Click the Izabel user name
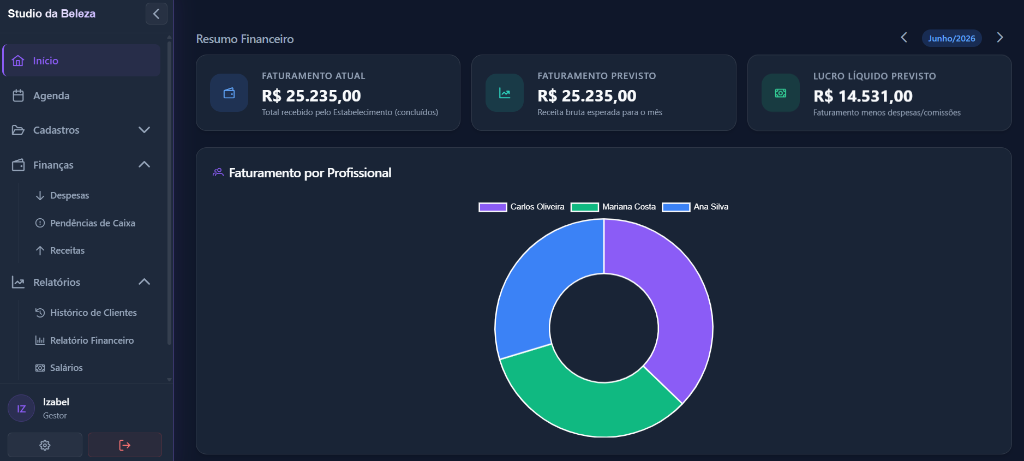 pyautogui.click(x=56, y=402)
